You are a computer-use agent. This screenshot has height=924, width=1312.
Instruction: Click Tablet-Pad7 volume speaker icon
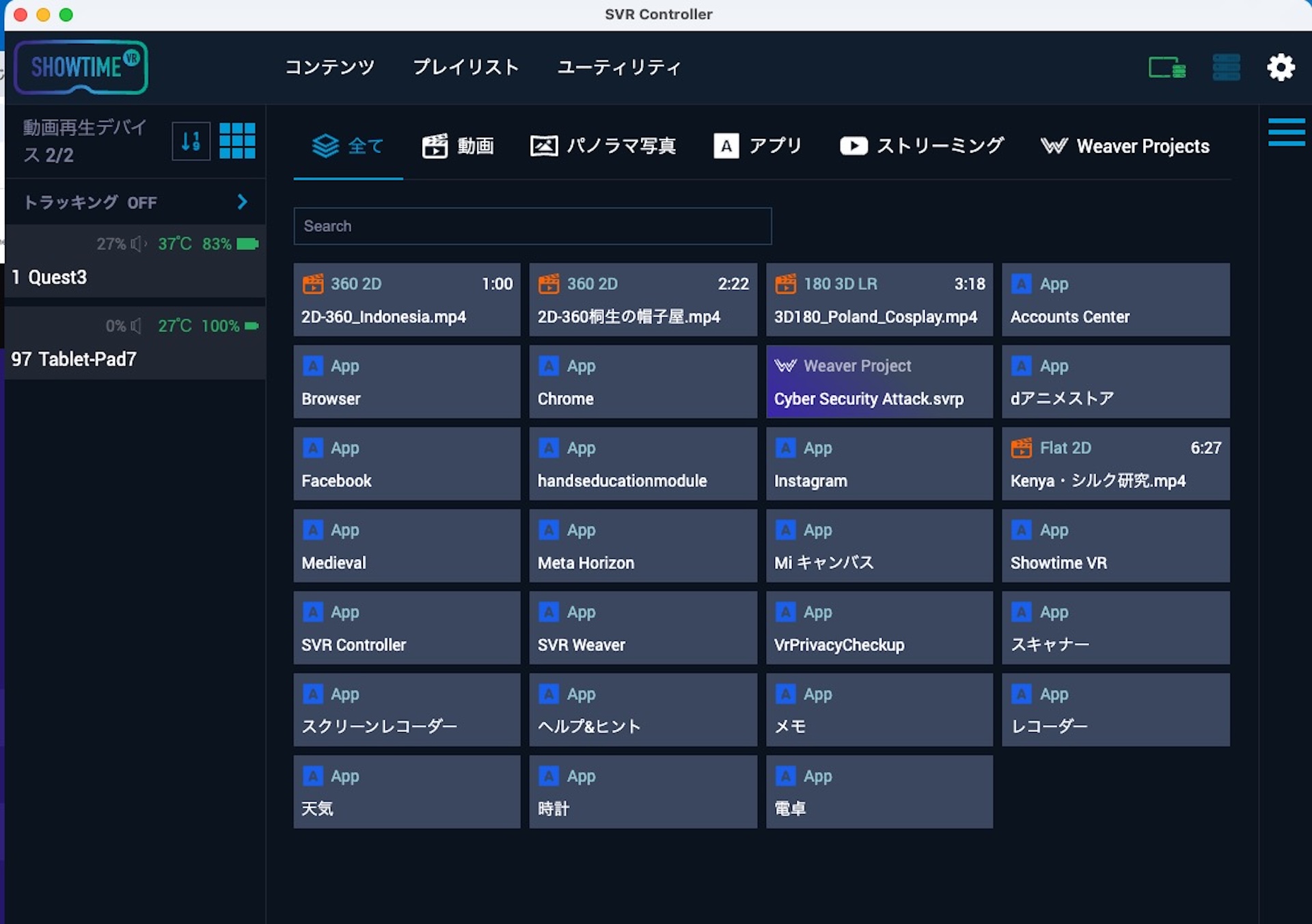136,326
